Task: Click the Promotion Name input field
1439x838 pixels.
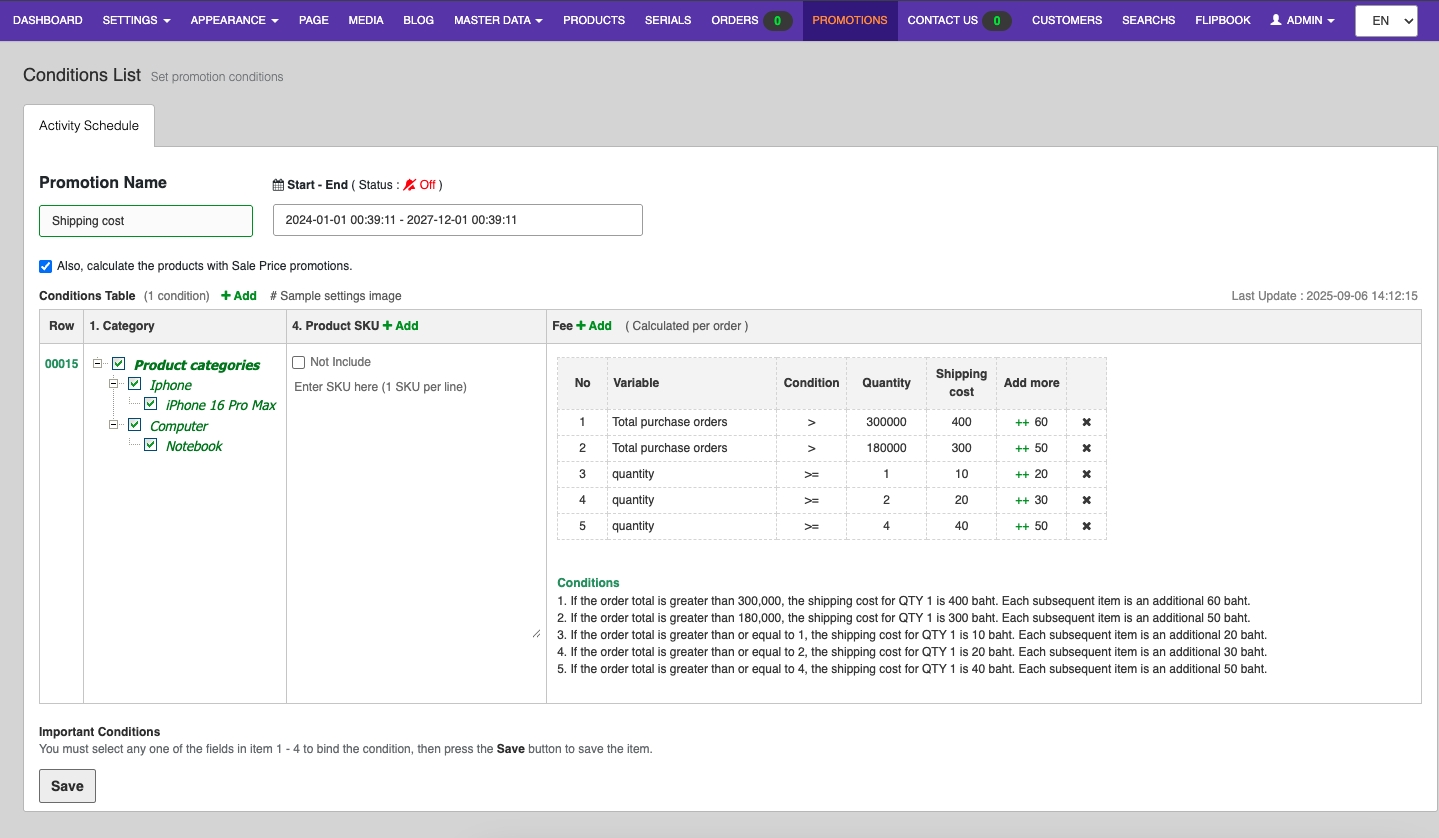Action: point(146,220)
